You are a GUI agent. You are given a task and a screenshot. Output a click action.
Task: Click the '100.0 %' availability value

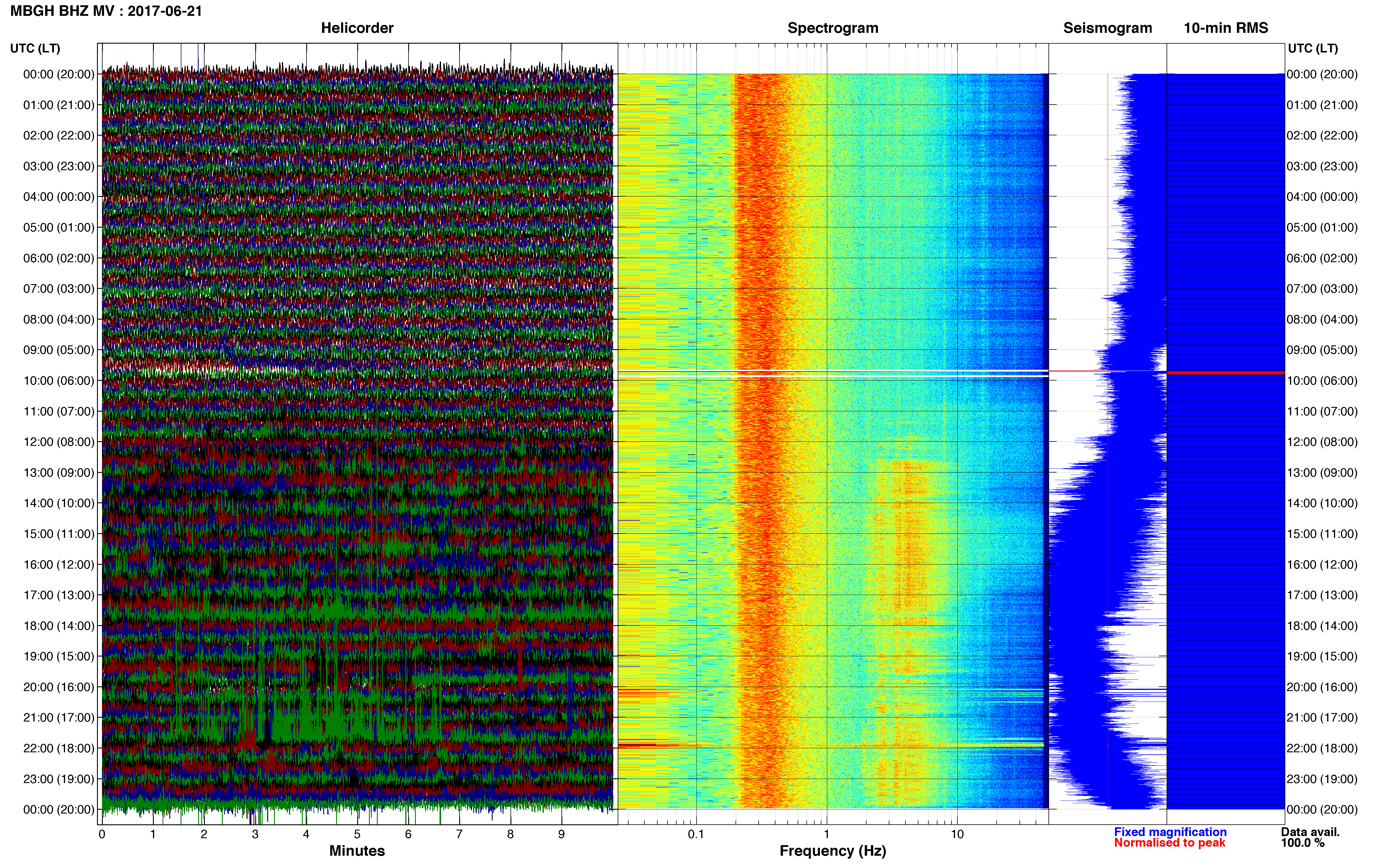click(x=1302, y=843)
